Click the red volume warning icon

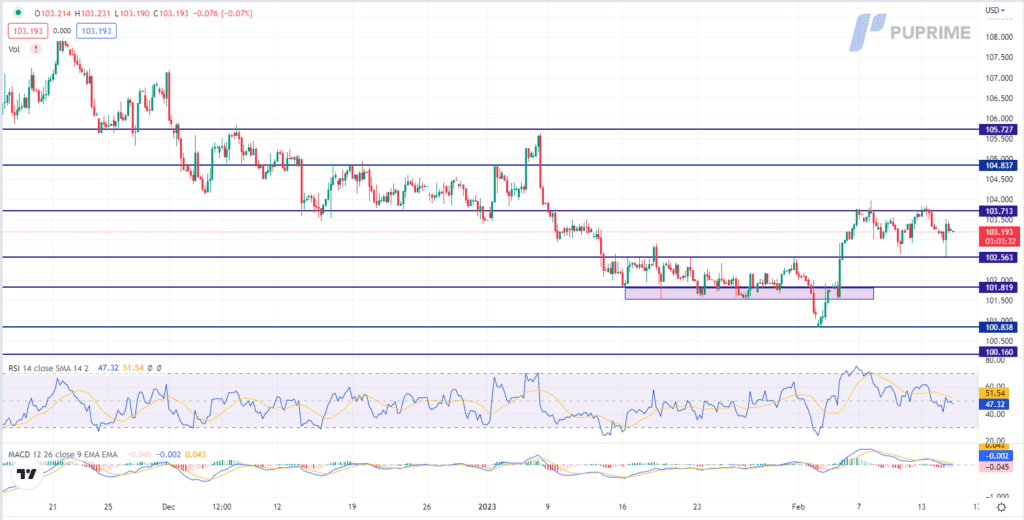coord(35,49)
